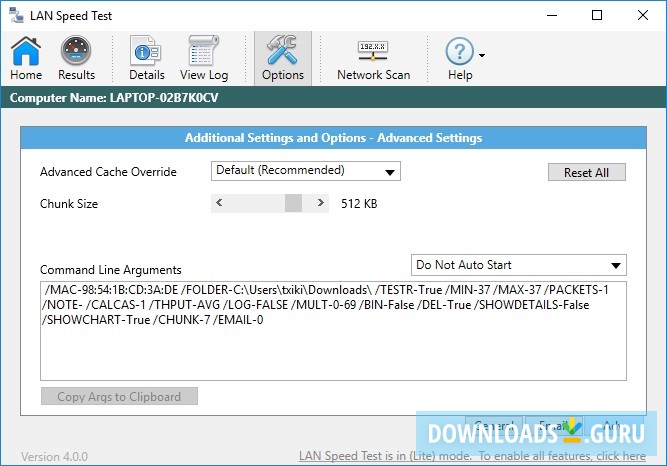The width and height of the screenshot is (667, 466).
Task: Click Copy Args to Clipboard button
Action: 119,396
